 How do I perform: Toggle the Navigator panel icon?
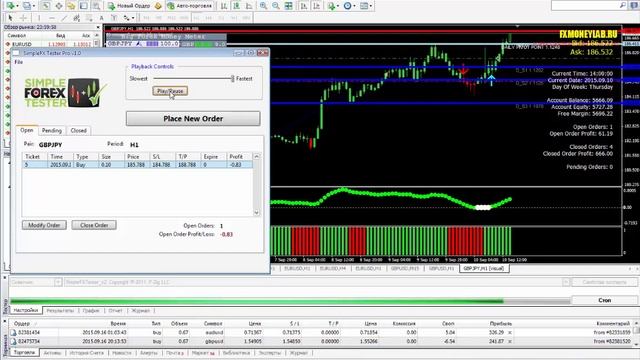[x=71, y=6]
